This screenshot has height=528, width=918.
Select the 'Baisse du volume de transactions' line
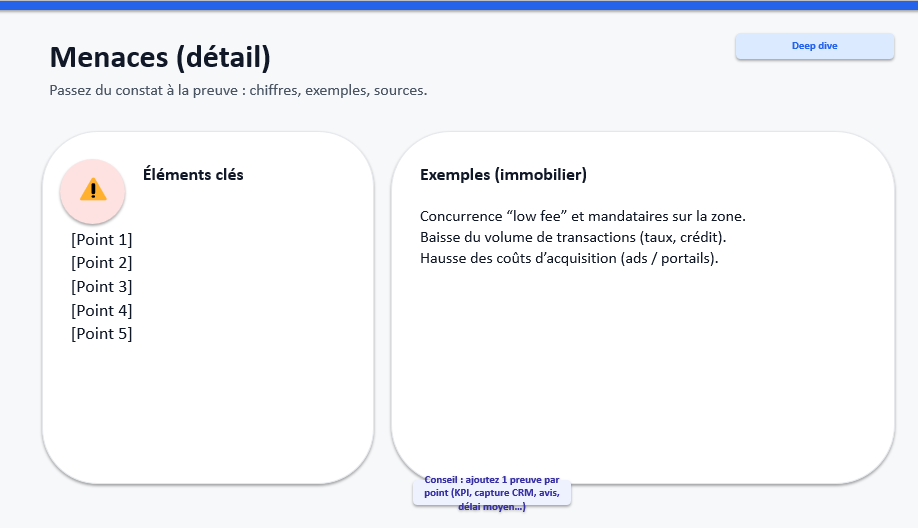click(573, 237)
